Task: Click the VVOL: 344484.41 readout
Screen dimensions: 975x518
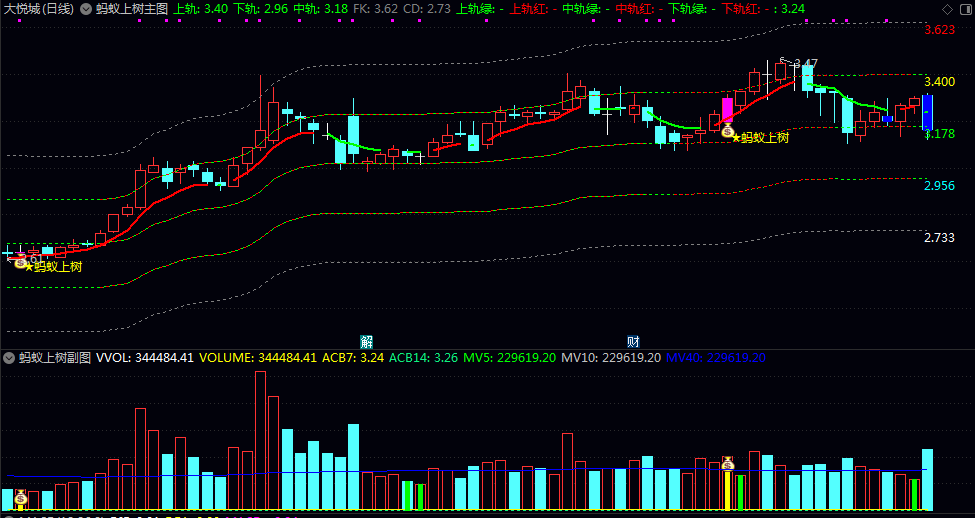Action: click(145, 358)
